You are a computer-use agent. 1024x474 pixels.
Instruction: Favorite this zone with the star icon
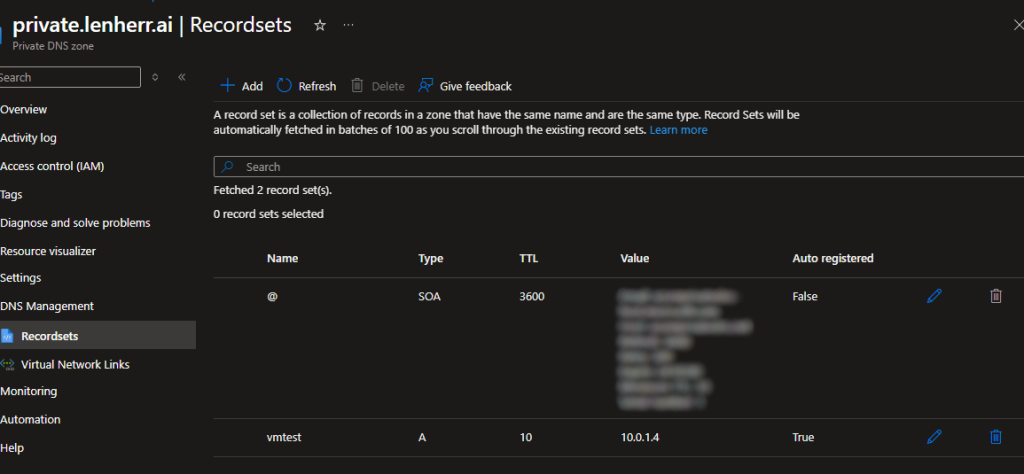[x=320, y=25]
